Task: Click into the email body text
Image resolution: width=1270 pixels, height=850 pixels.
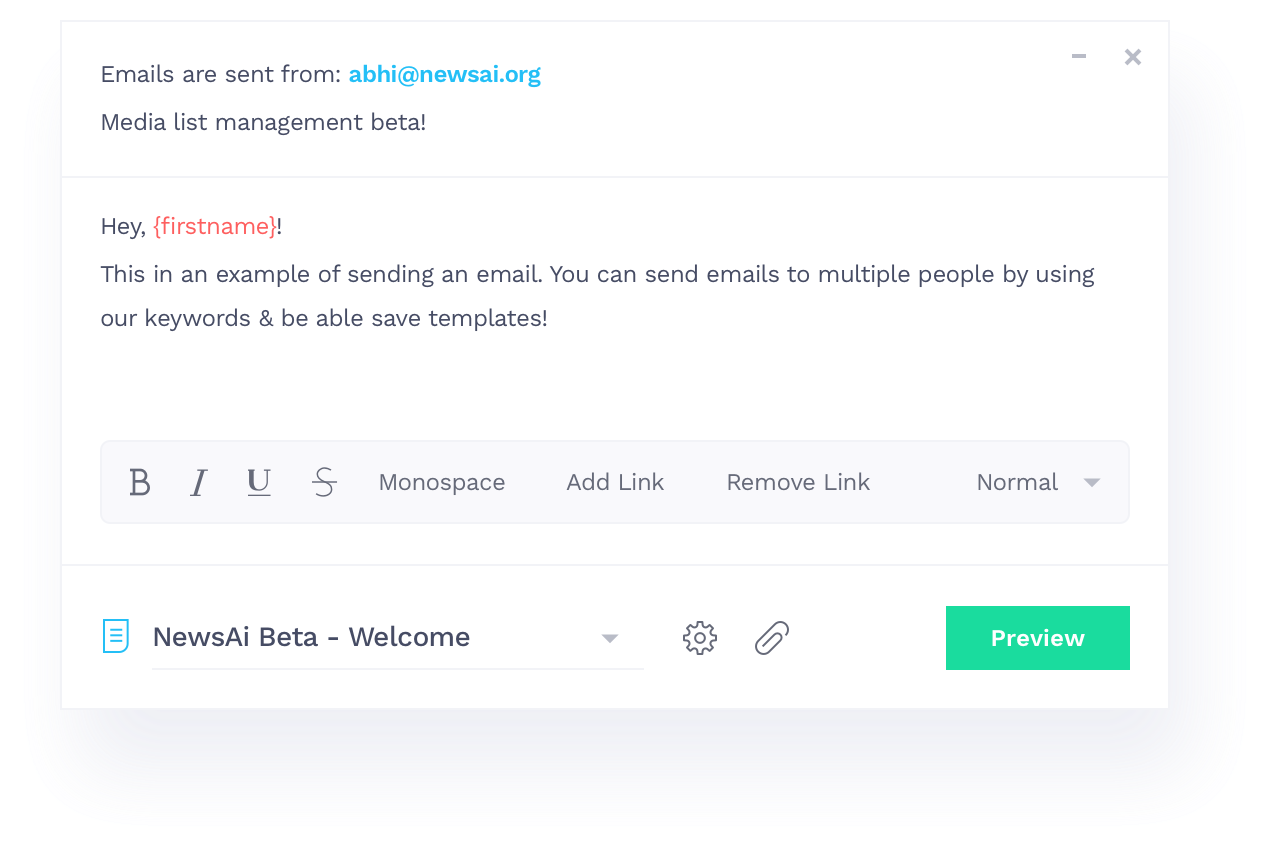Action: [x=597, y=296]
